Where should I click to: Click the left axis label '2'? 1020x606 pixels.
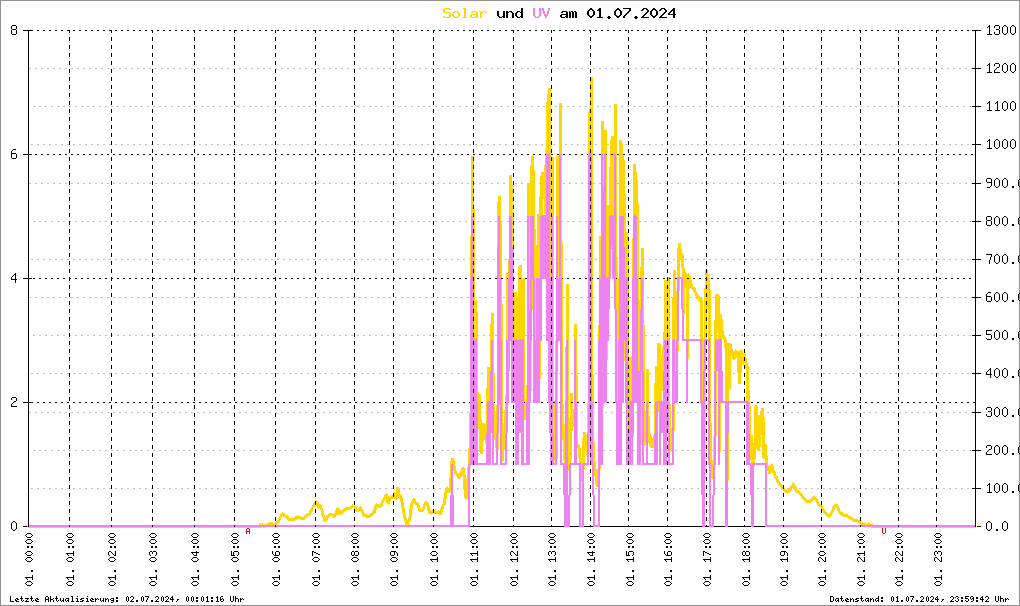(14, 402)
